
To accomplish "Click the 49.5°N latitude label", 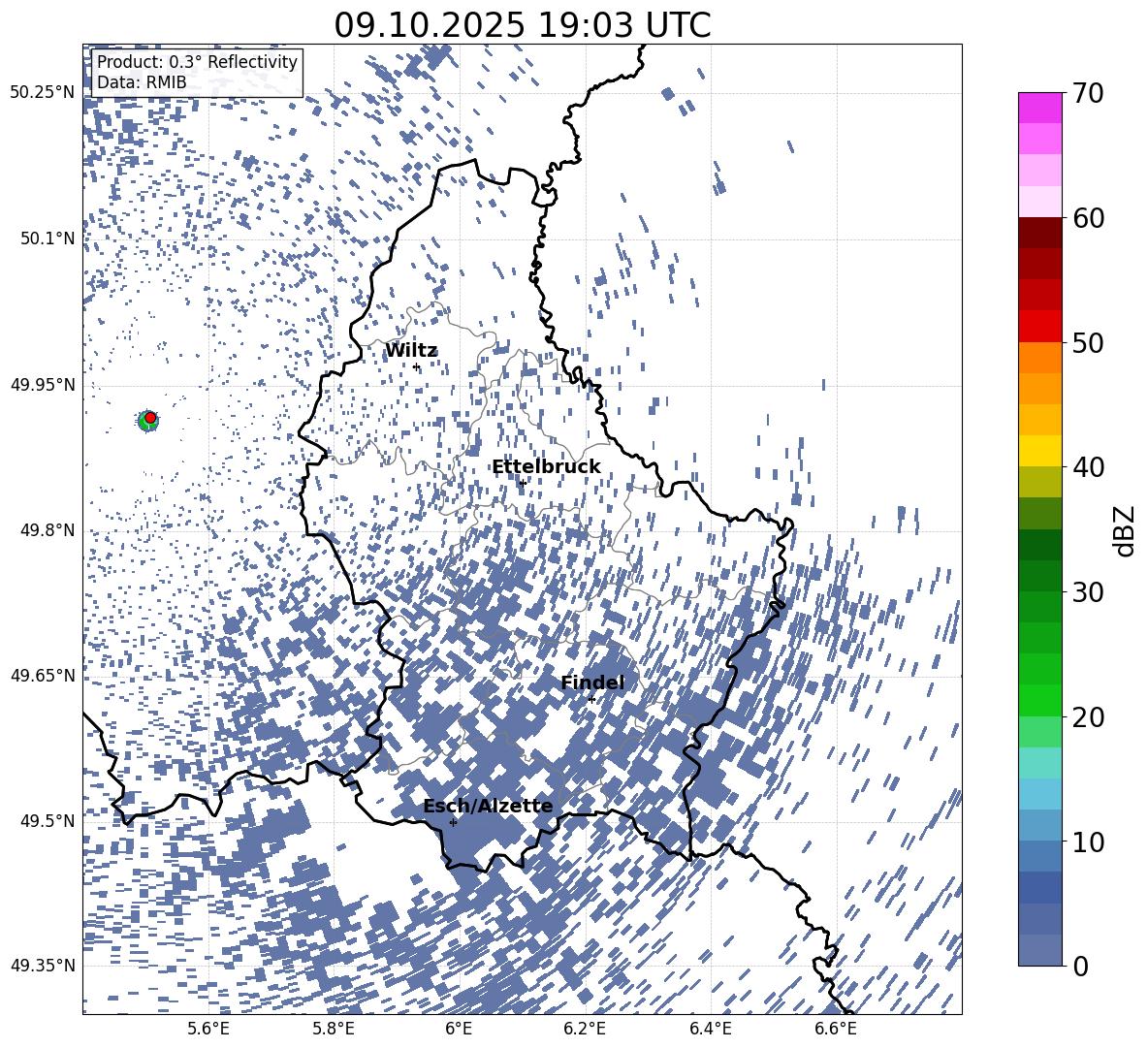I will pyautogui.click(x=48, y=820).
